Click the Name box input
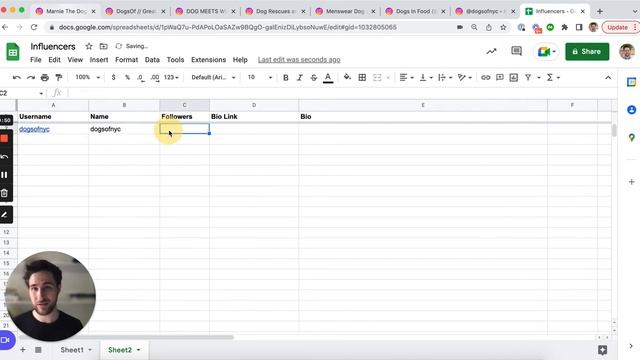640x360 pixels. pos(20,93)
